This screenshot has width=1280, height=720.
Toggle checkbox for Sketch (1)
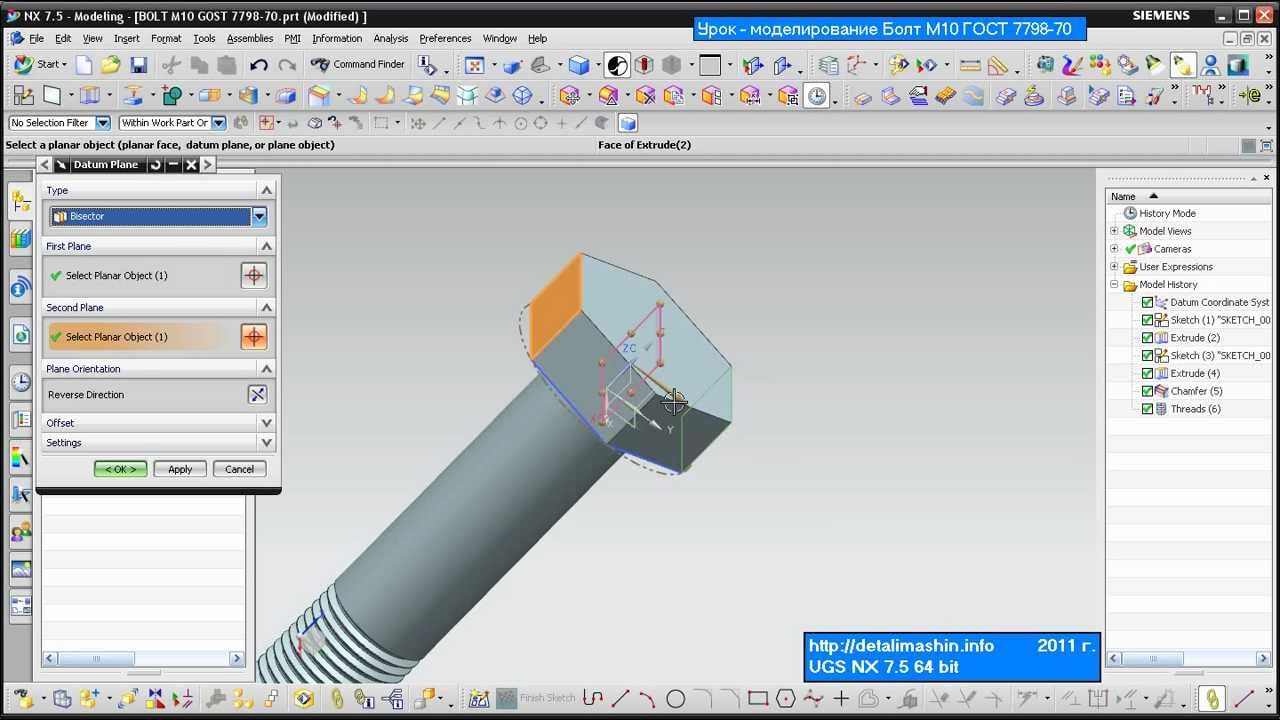point(1147,320)
